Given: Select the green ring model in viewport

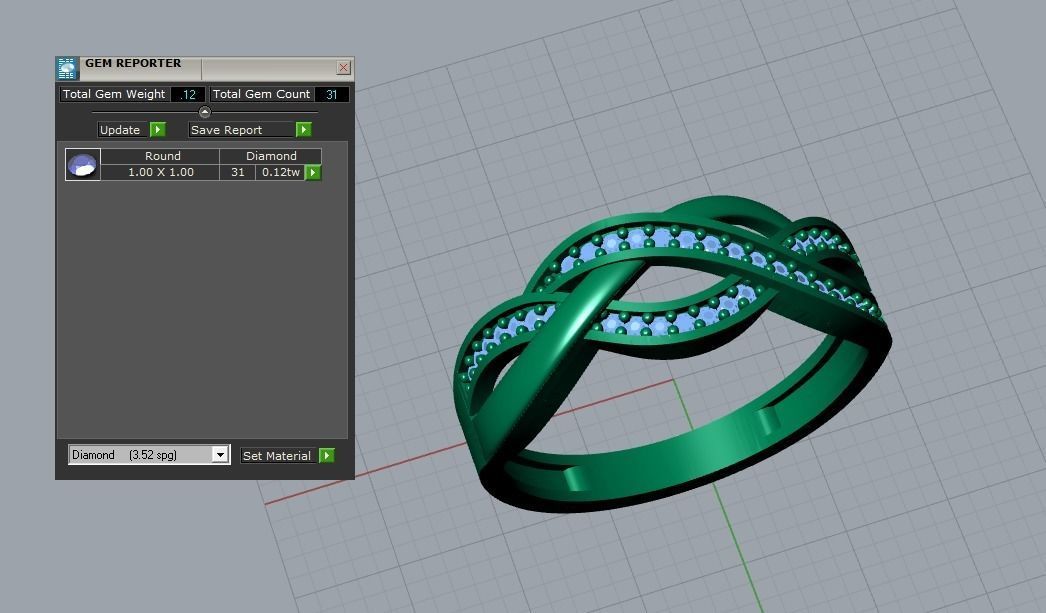Looking at the screenshot, I should point(672,354).
